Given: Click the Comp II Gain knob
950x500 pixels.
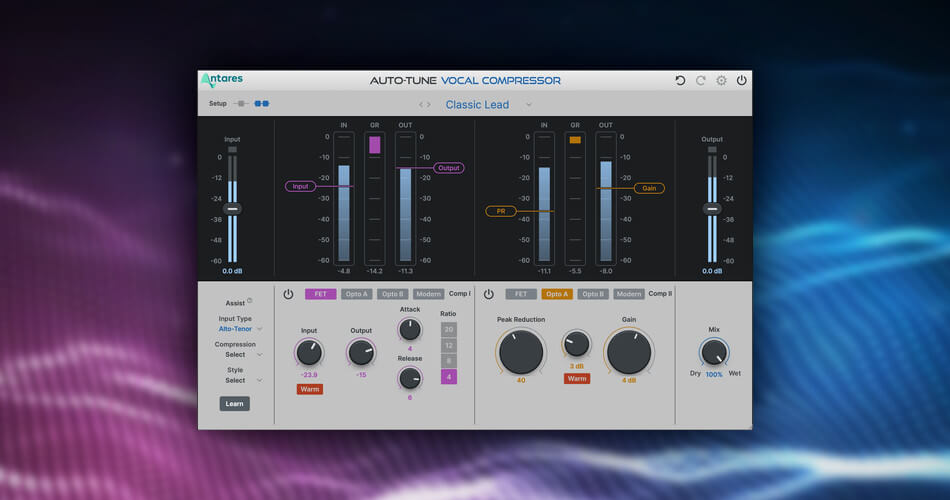Looking at the screenshot, I should click(x=629, y=352).
